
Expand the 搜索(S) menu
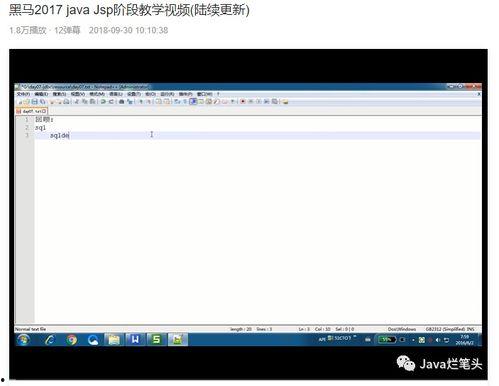59,94
